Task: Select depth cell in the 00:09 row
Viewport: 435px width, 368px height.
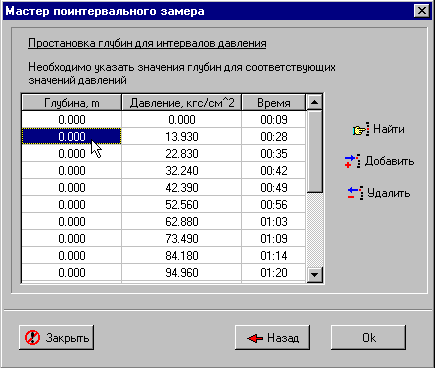Action: pyautogui.click(x=72, y=120)
